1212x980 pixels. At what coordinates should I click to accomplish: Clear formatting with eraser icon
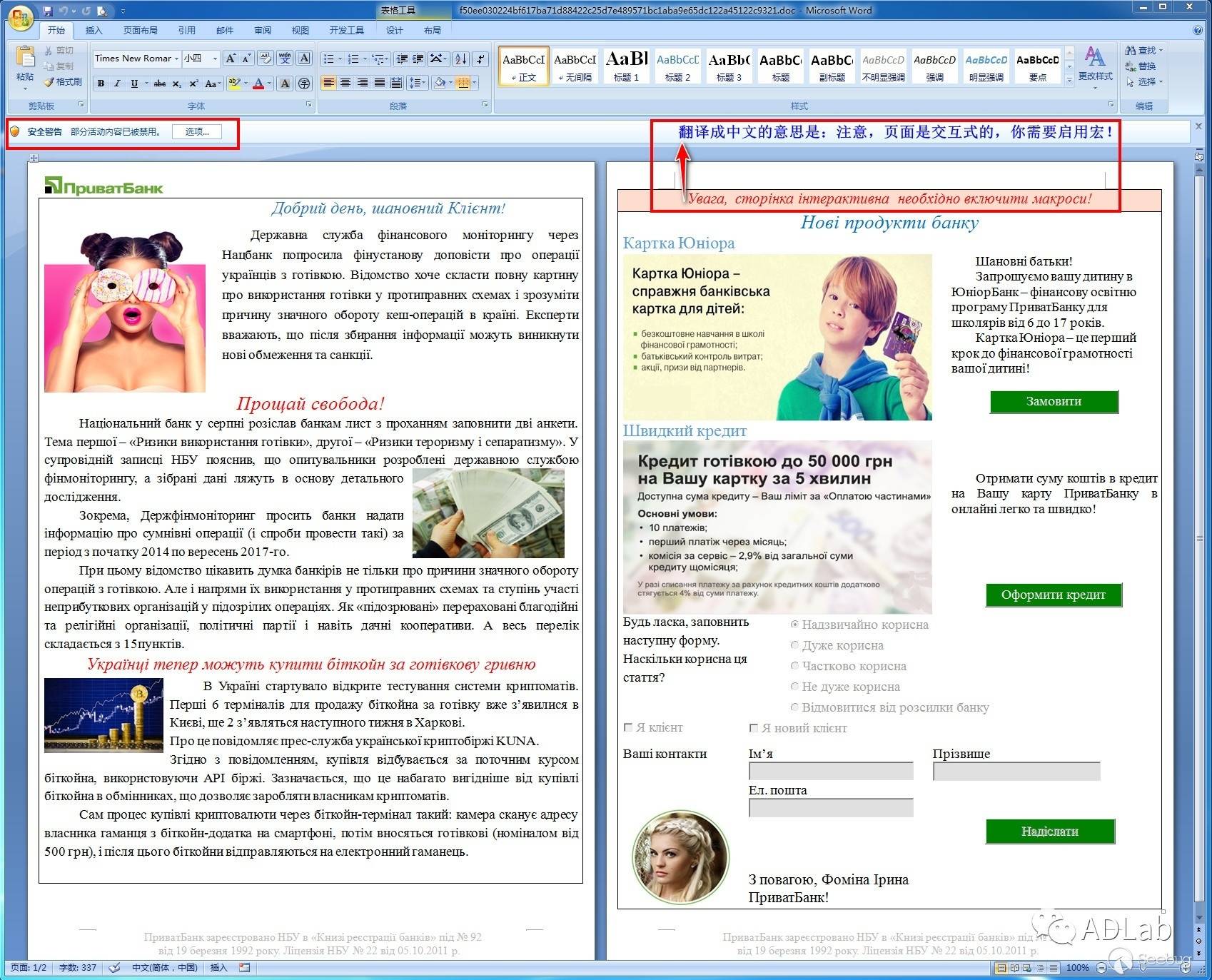click(265, 59)
